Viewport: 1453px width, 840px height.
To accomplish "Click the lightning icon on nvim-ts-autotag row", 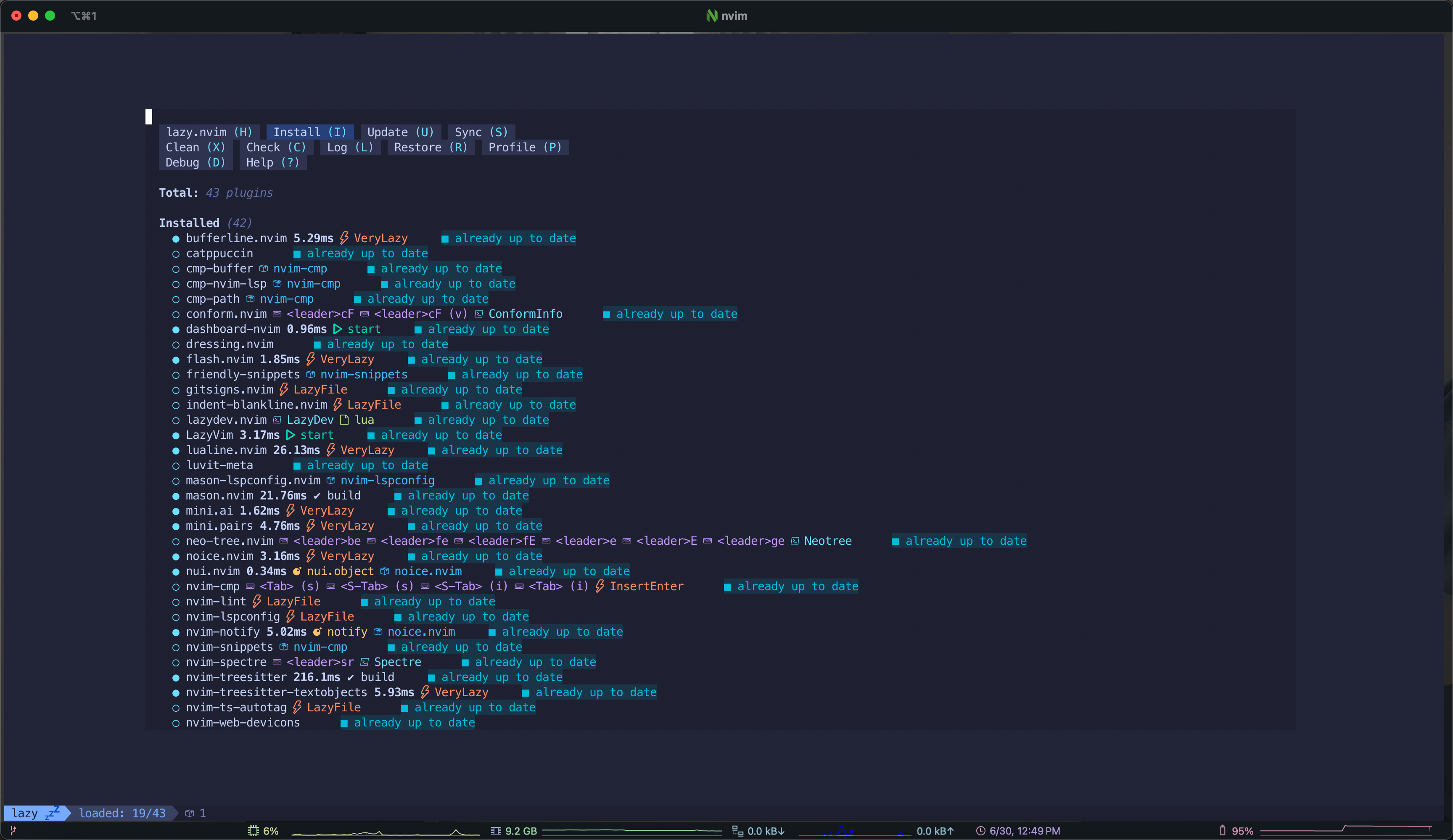I will [x=297, y=708].
